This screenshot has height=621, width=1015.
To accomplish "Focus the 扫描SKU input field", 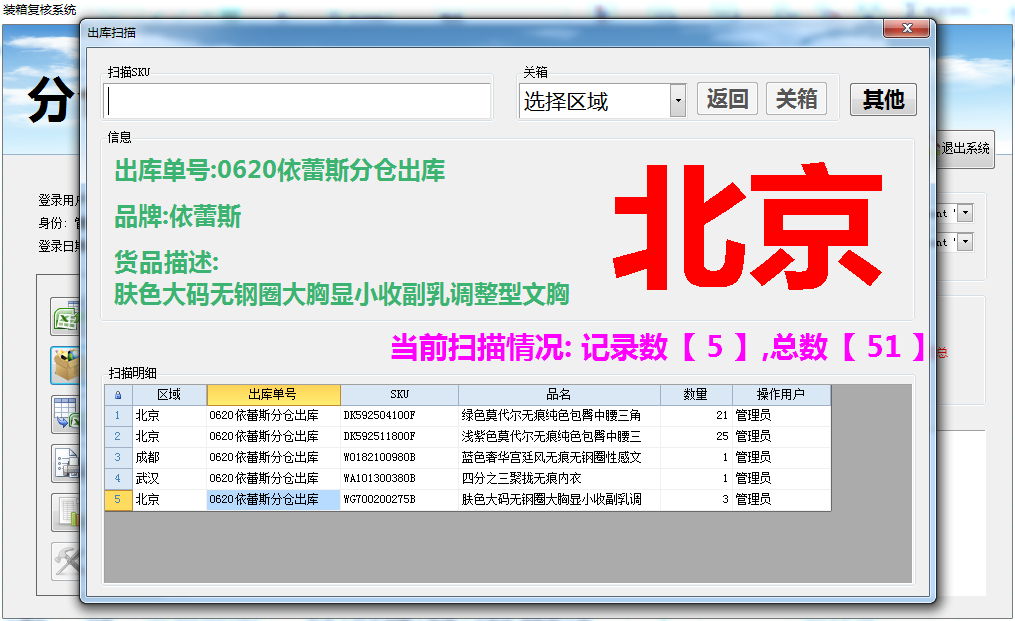I will [298, 102].
